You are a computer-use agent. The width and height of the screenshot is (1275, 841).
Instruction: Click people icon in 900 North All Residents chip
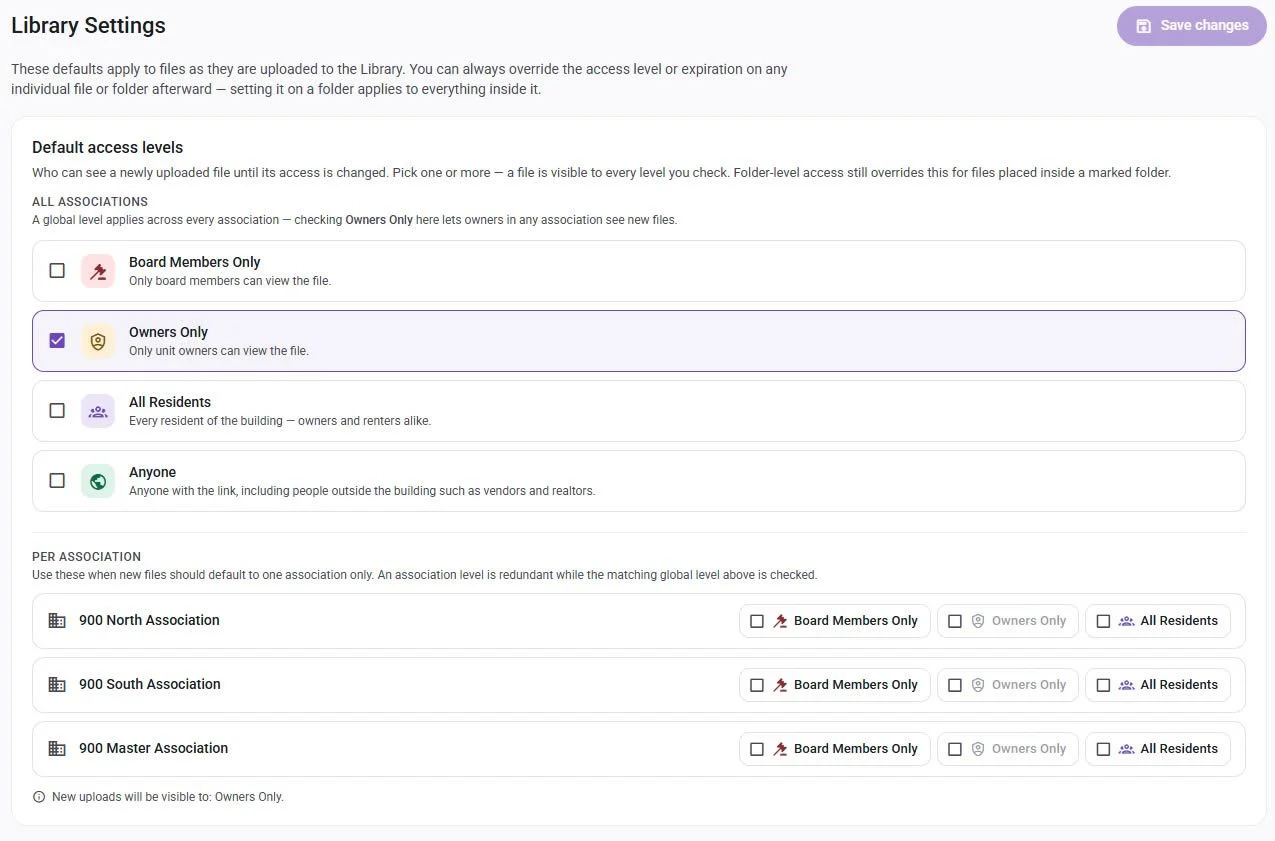pyautogui.click(x=1126, y=621)
